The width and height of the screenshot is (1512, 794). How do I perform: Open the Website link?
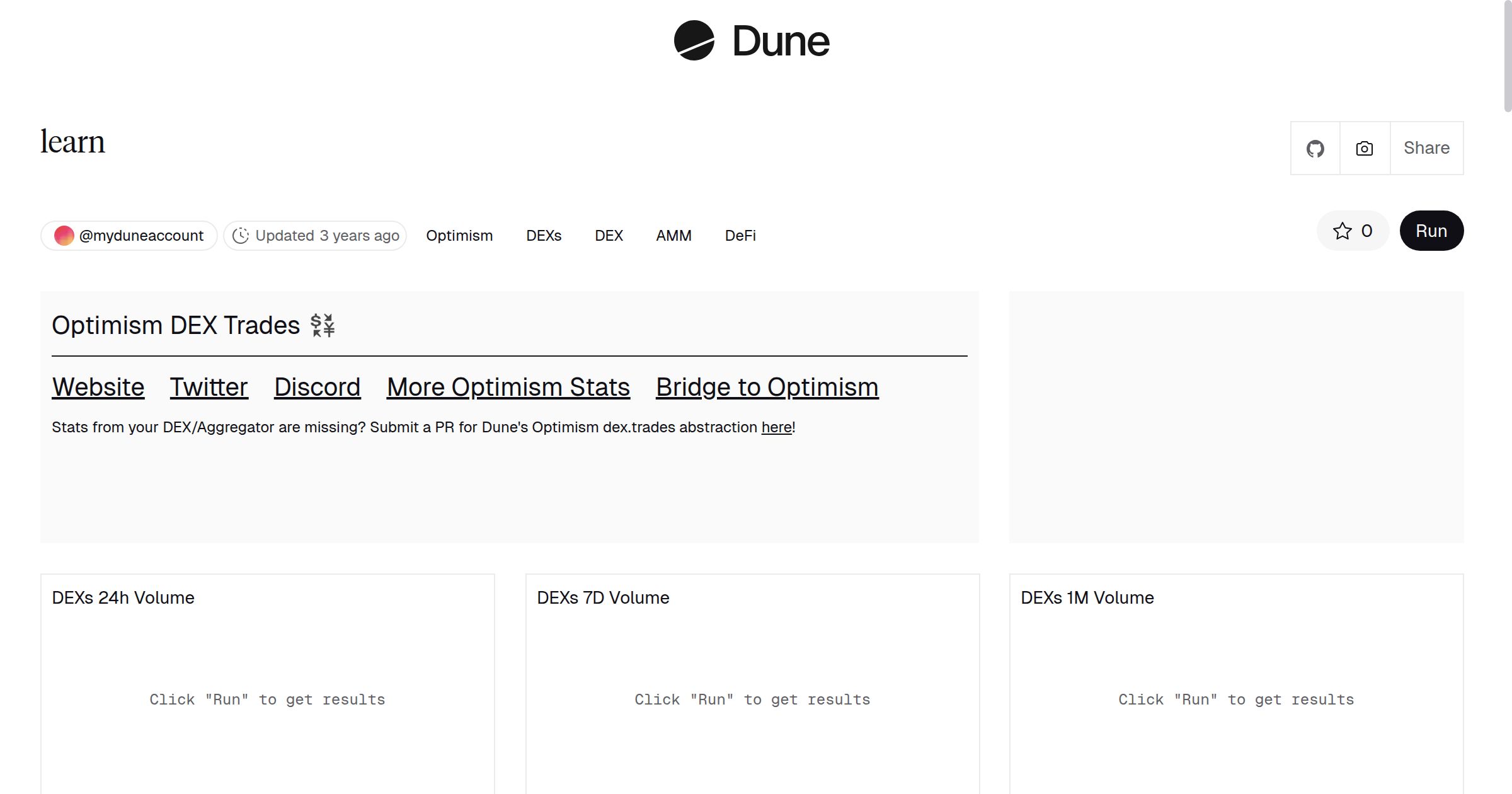coord(98,387)
